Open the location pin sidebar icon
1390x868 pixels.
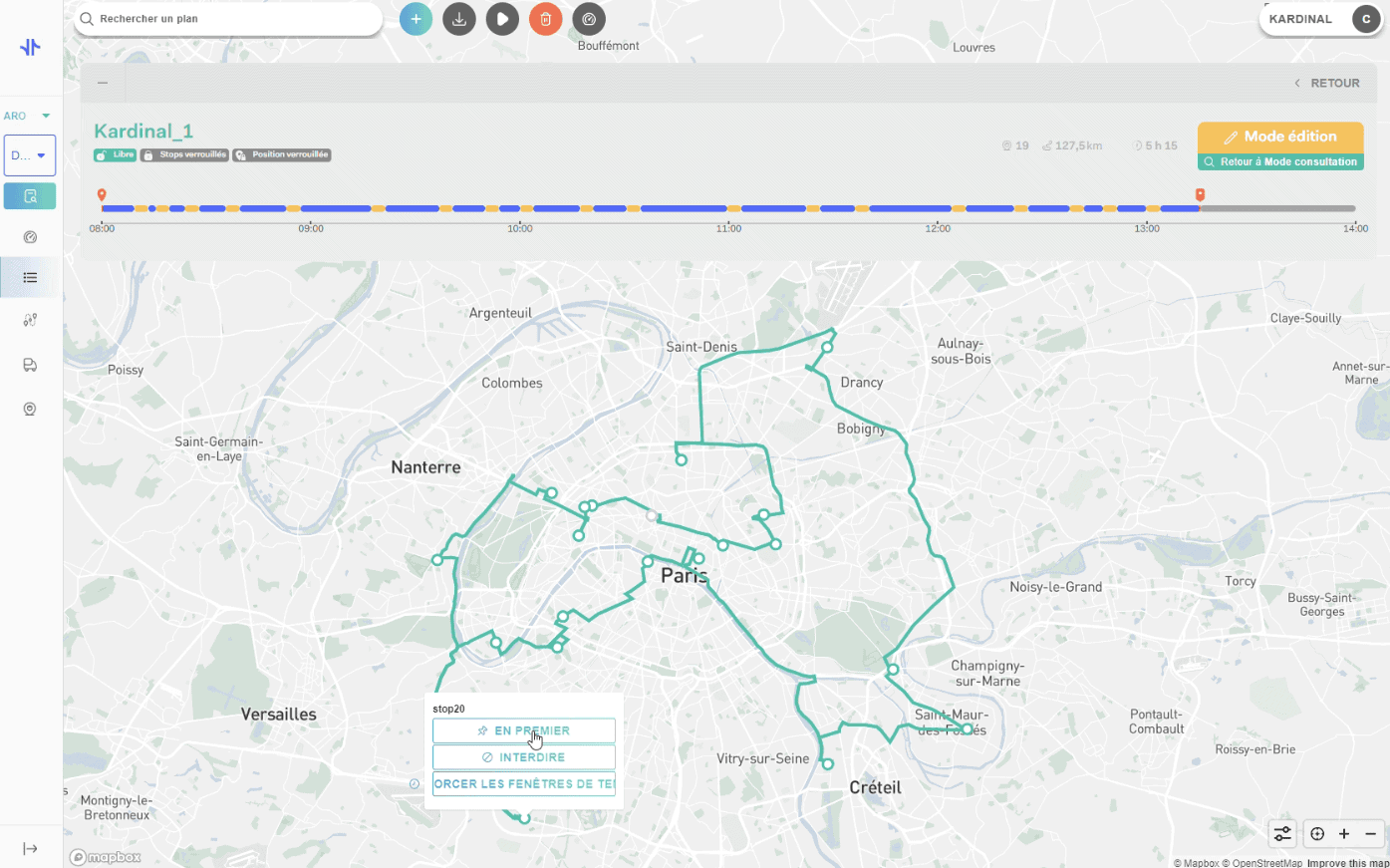click(30, 409)
